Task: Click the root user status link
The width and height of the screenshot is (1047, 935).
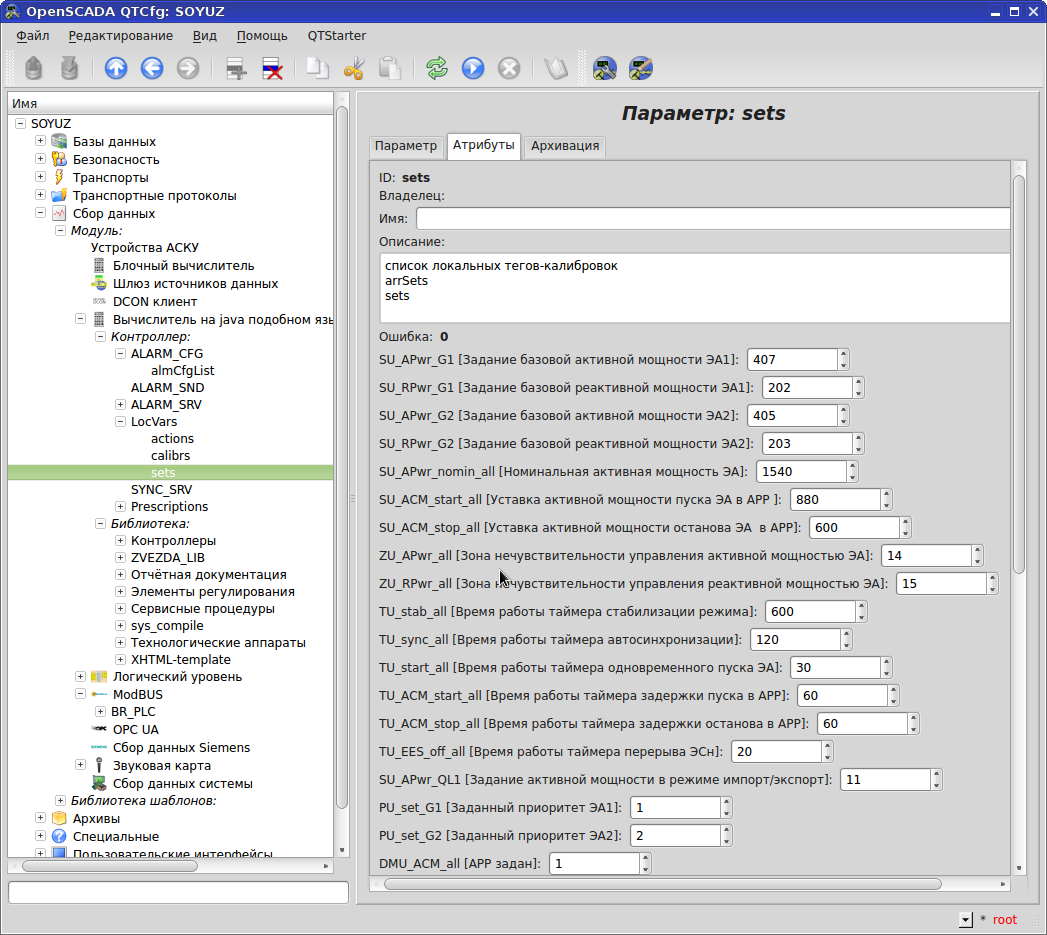Action: [x=1004, y=920]
